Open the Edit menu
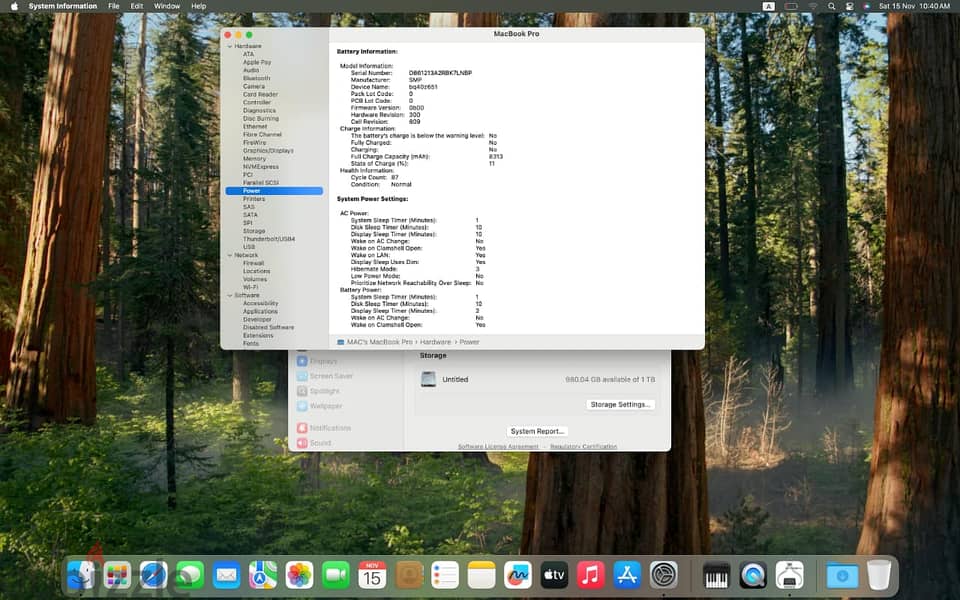This screenshot has height=600, width=960. pos(137,6)
